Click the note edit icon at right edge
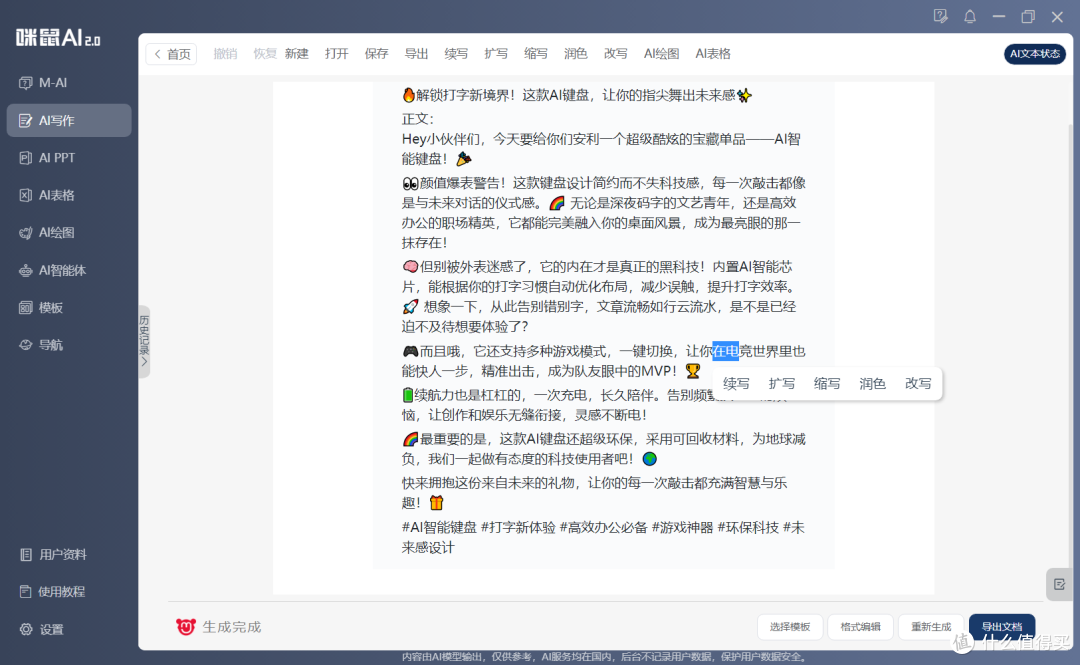The width and height of the screenshot is (1080, 665). point(1059,584)
